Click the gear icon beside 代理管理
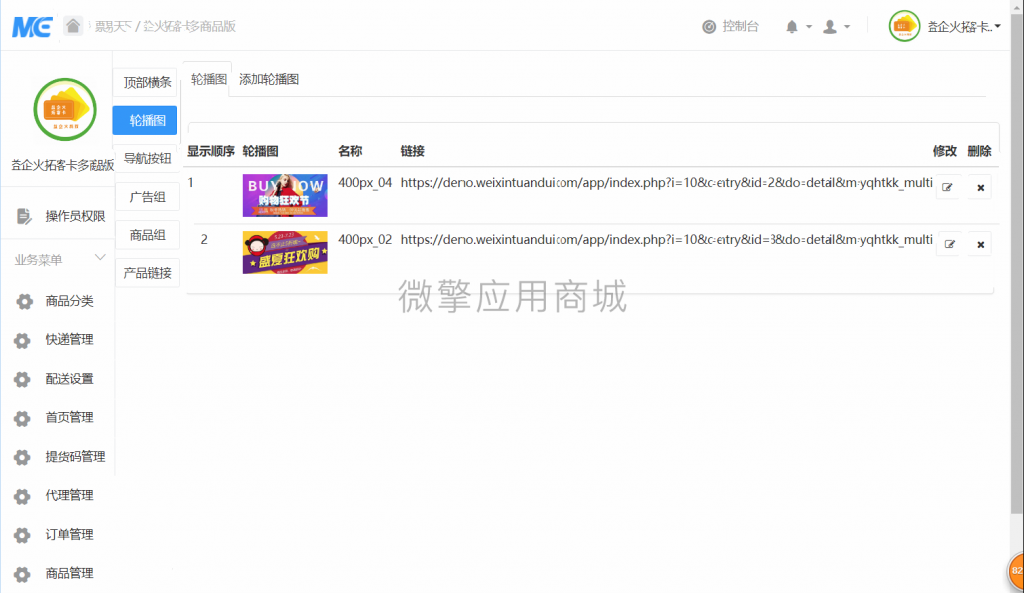 point(22,496)
